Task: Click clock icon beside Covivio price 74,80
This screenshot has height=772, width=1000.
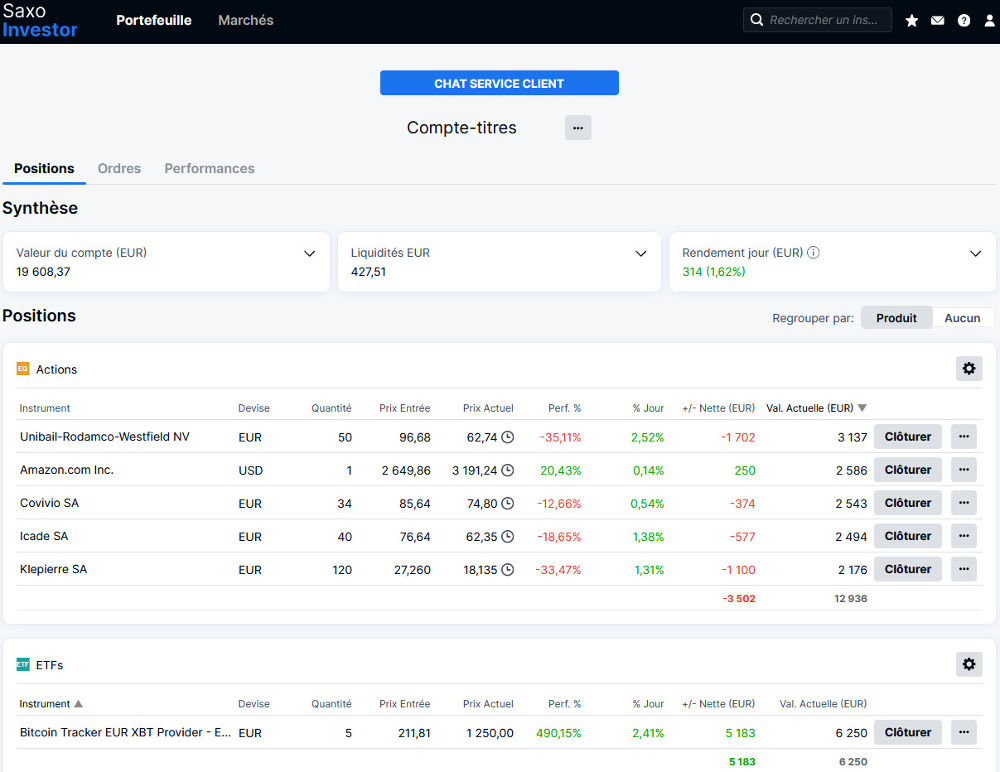Action: coord(508,503)
